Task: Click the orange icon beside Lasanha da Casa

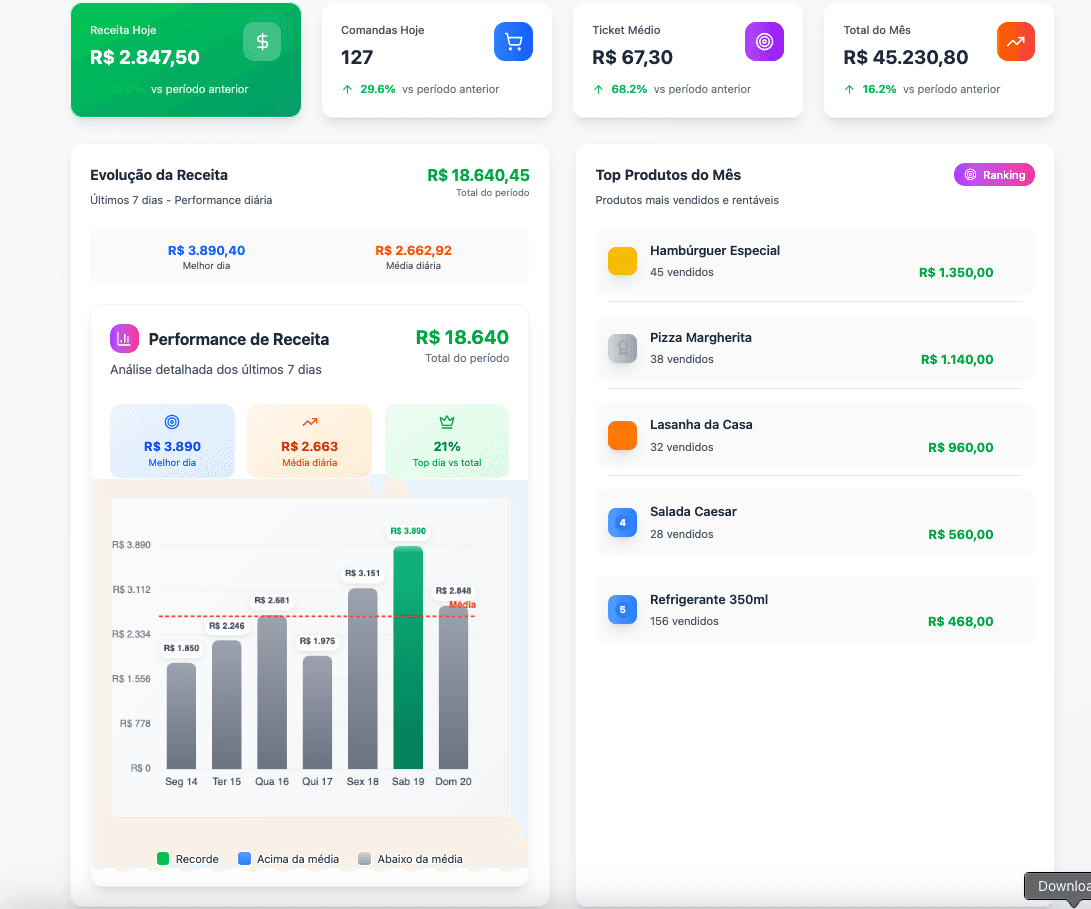Action: [621, 435]
